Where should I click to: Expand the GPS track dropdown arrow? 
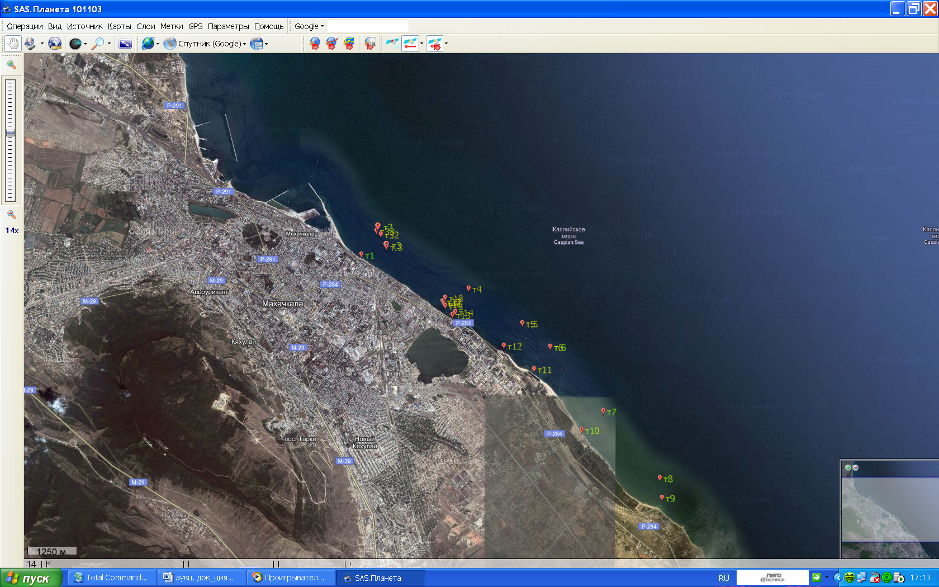click(x=422, y=44)
